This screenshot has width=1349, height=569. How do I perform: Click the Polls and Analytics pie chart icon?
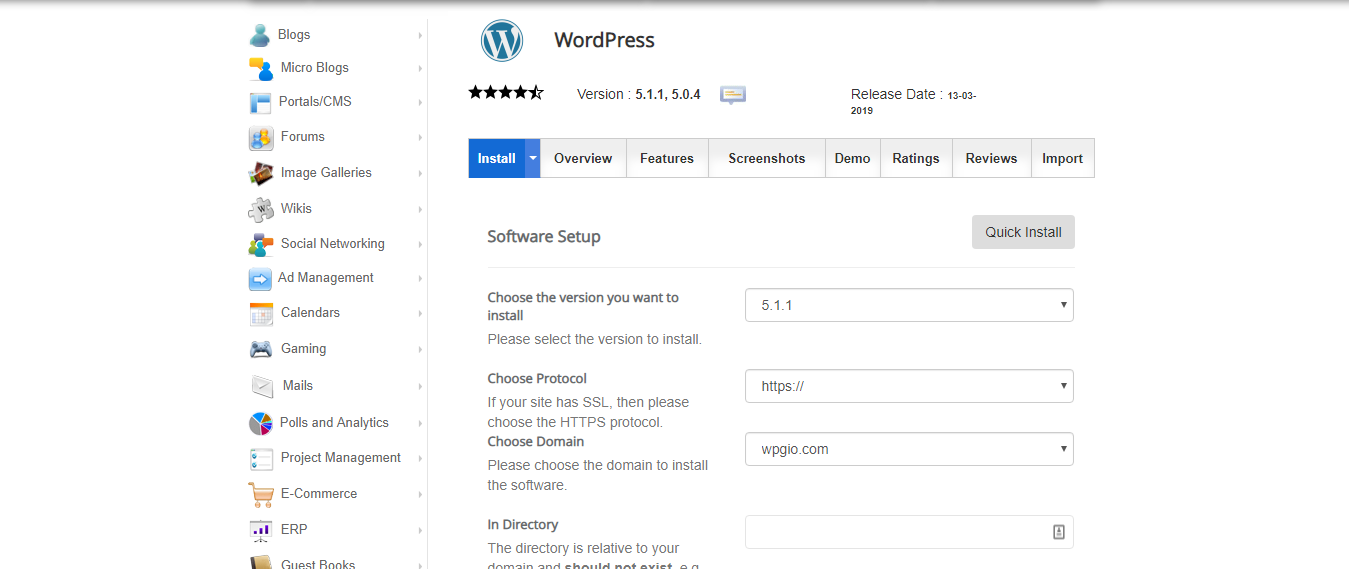click(x=260, y=423)
